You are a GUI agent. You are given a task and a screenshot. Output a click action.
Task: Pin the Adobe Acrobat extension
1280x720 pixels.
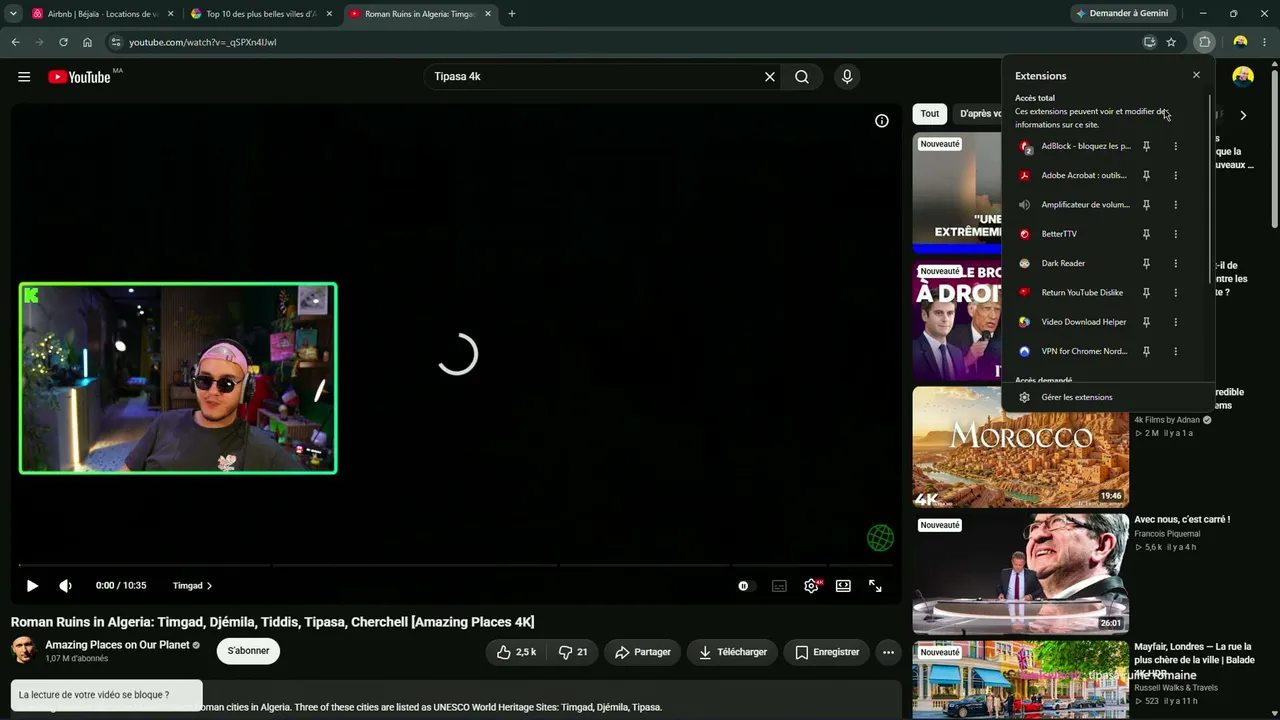tap(1146, 175)
